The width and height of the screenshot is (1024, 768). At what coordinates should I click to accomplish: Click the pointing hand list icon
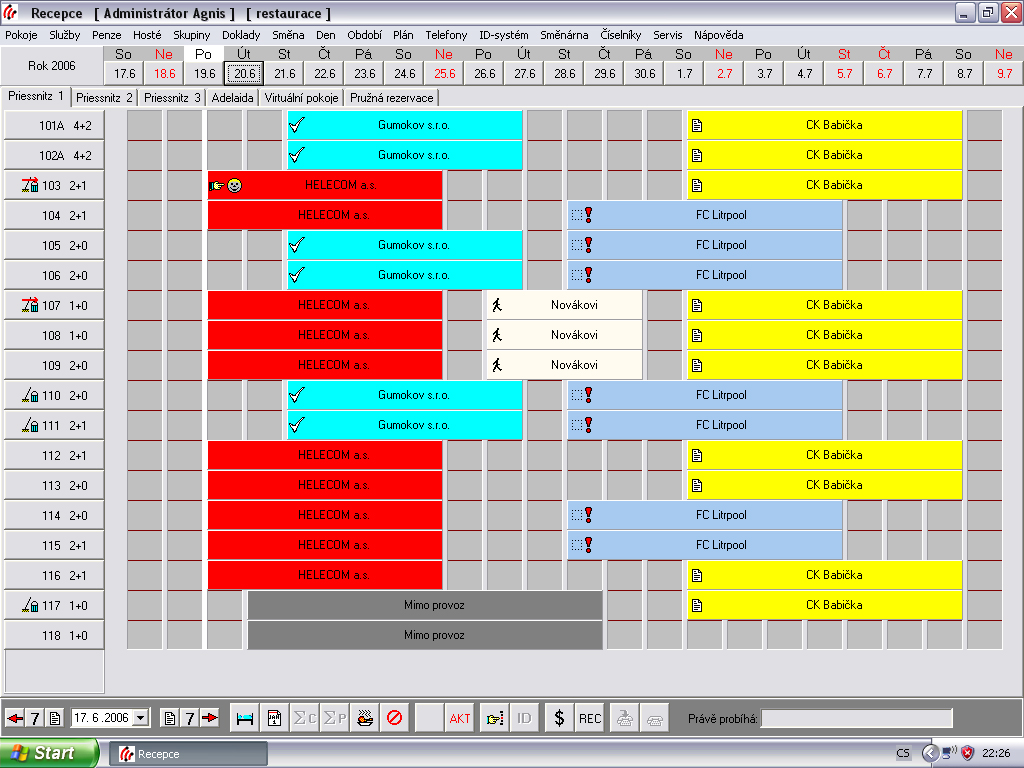(493, 718)
